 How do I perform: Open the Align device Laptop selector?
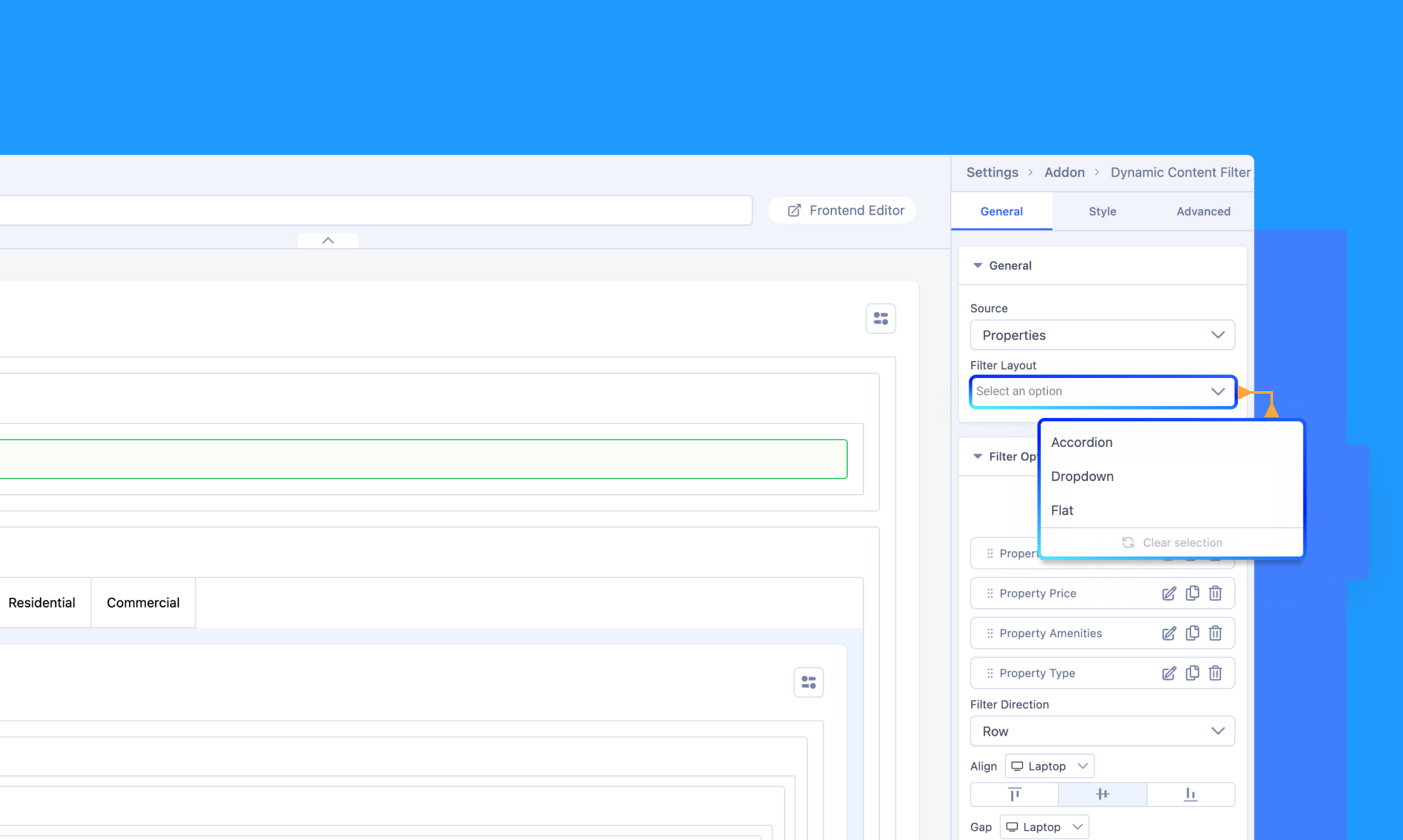pos(1049,766)
